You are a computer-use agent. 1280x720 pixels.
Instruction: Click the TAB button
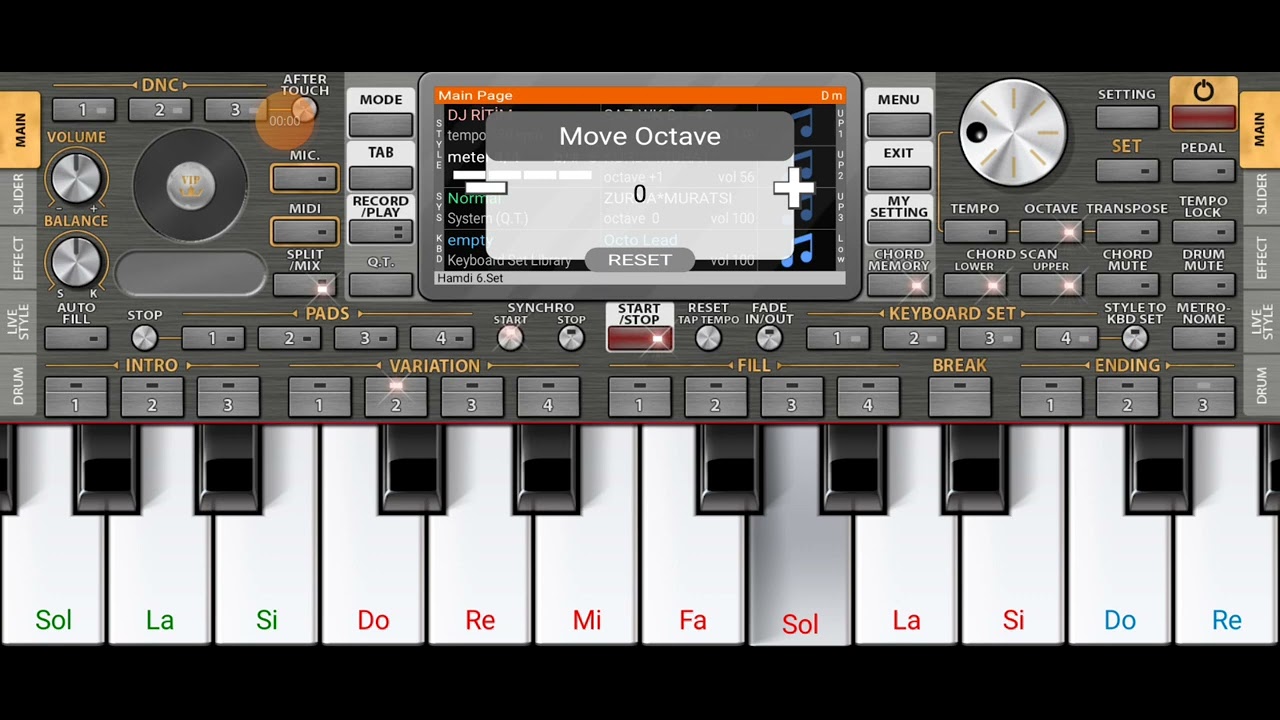click(380, 178)
